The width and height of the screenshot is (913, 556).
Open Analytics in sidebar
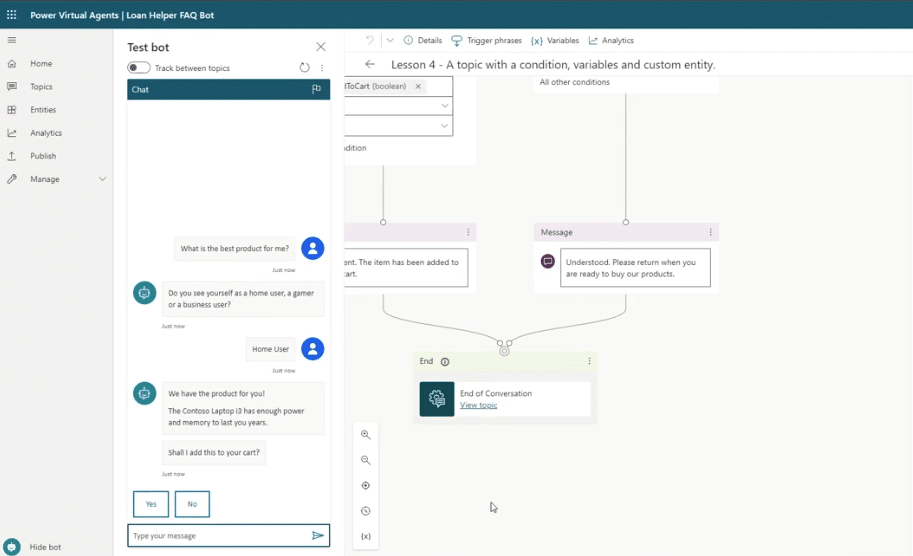point(46,133)
